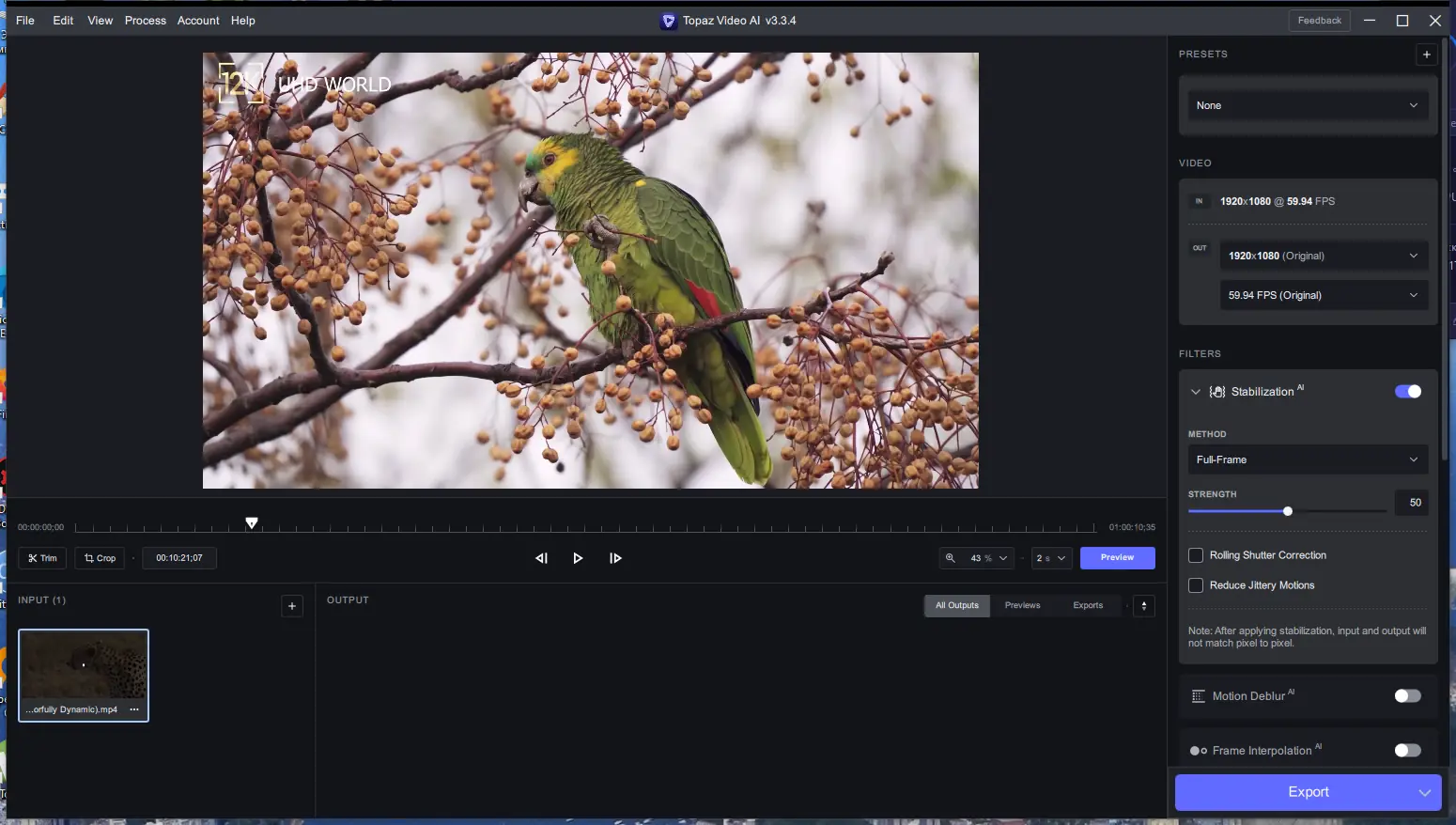Open the Process menu

146,21
